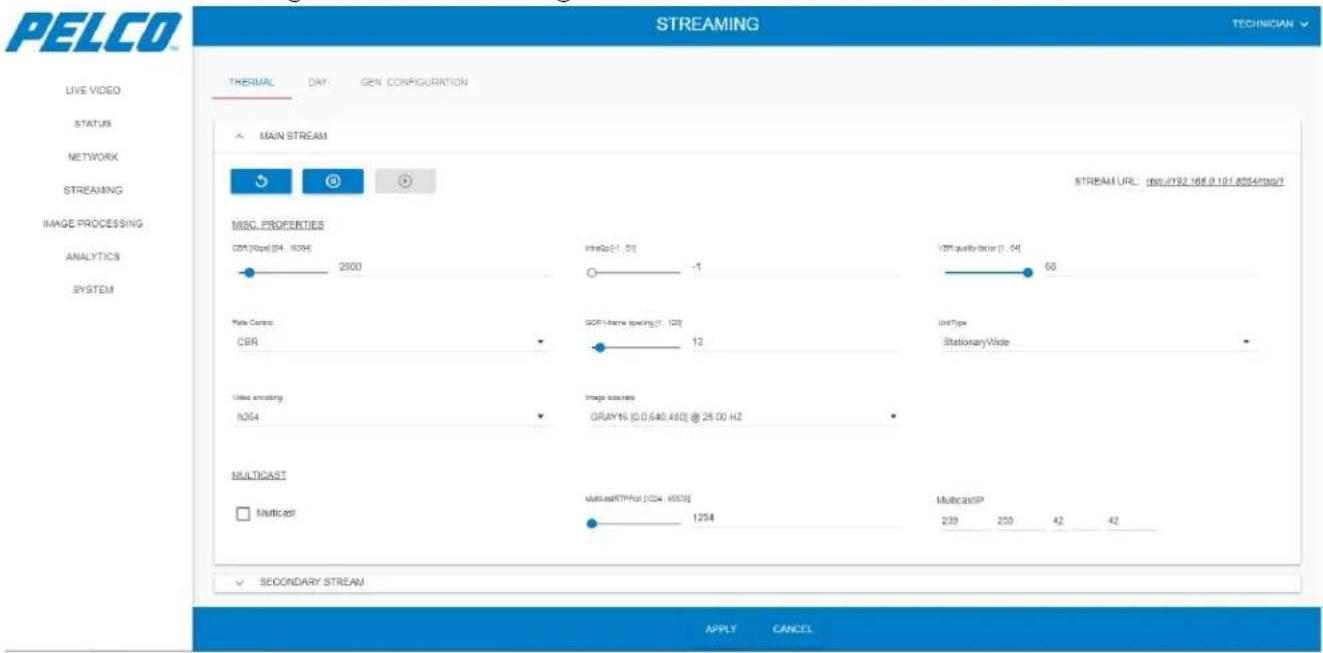This screenshot has height=653, width=1323.
Task: Click the Apply button
Action: pos(721,629)
